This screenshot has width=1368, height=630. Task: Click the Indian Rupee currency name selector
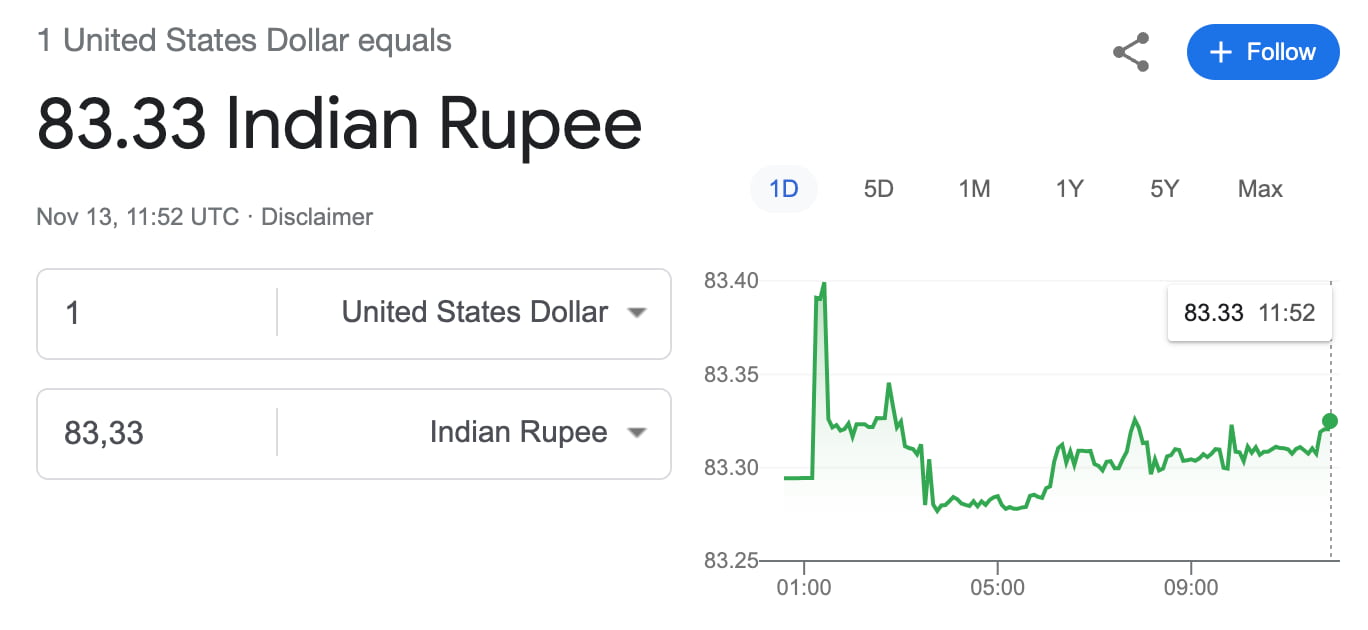(518, 433)
